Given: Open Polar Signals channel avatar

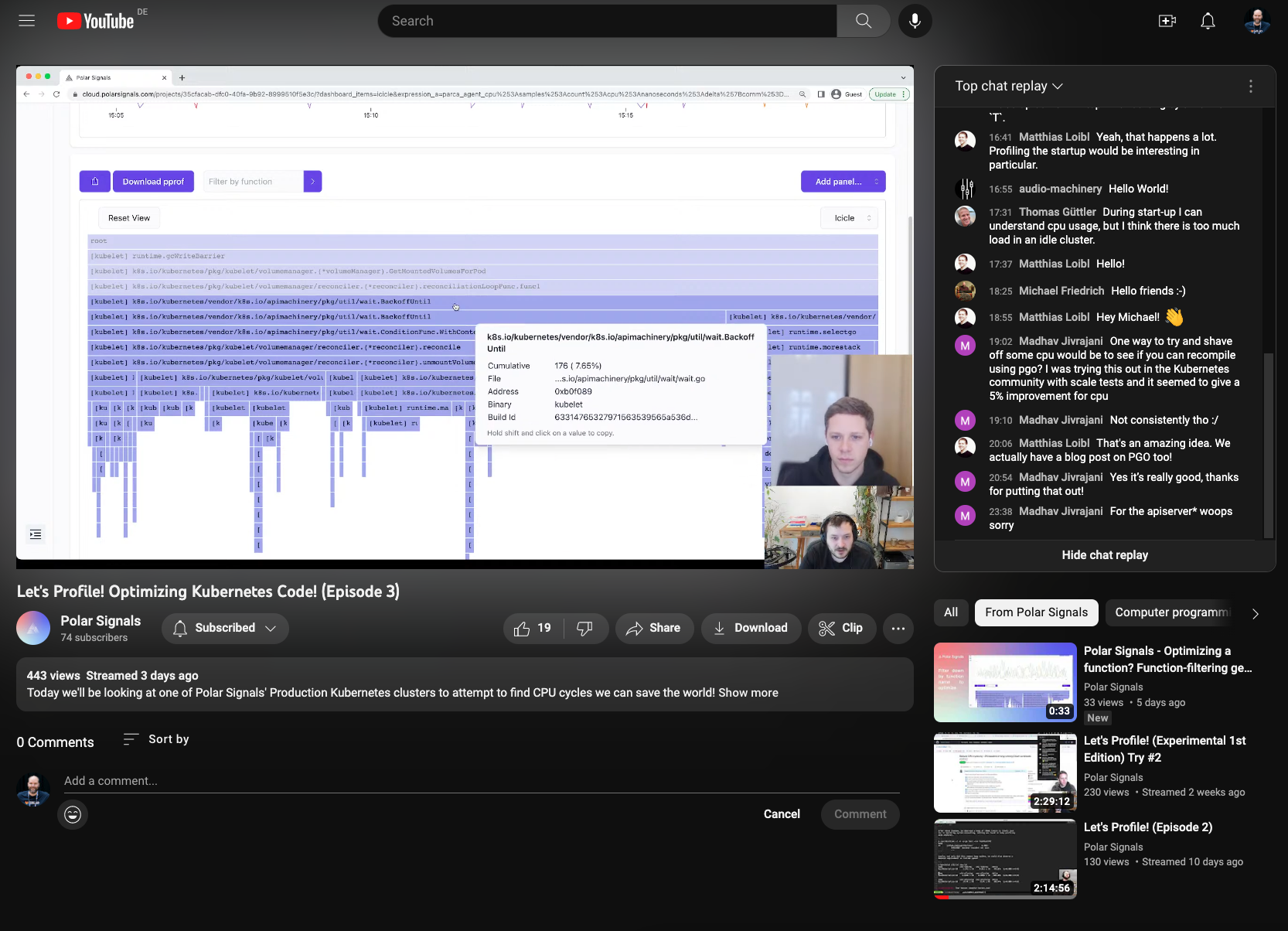Looking at the screenshot, I should click(x=33, y=628).
